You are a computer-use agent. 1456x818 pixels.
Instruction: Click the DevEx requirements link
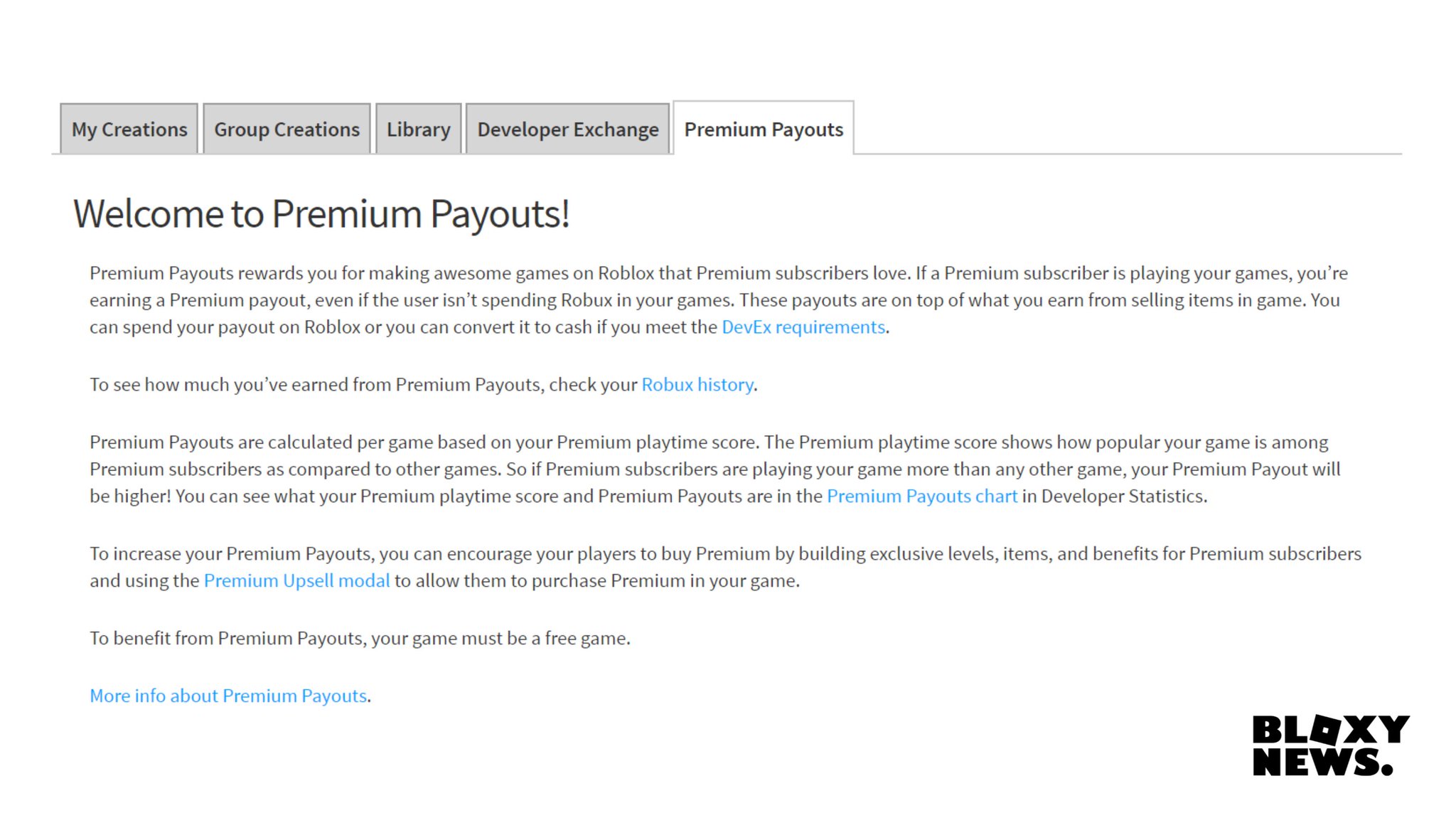pyautogui.click(x=802, y=326)
